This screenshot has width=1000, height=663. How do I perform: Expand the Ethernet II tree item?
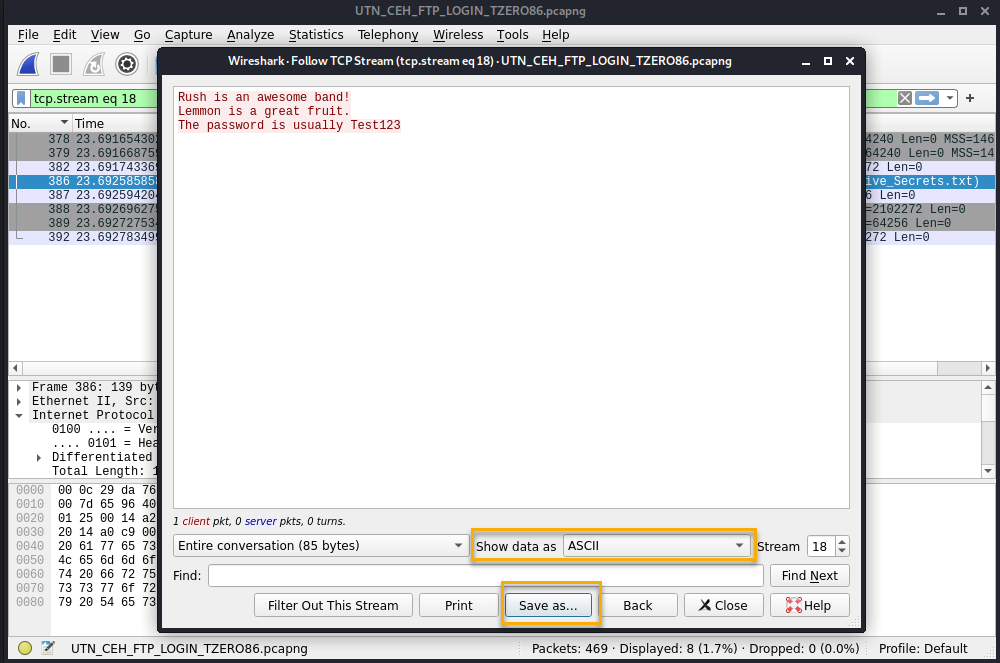coord(19,402)
